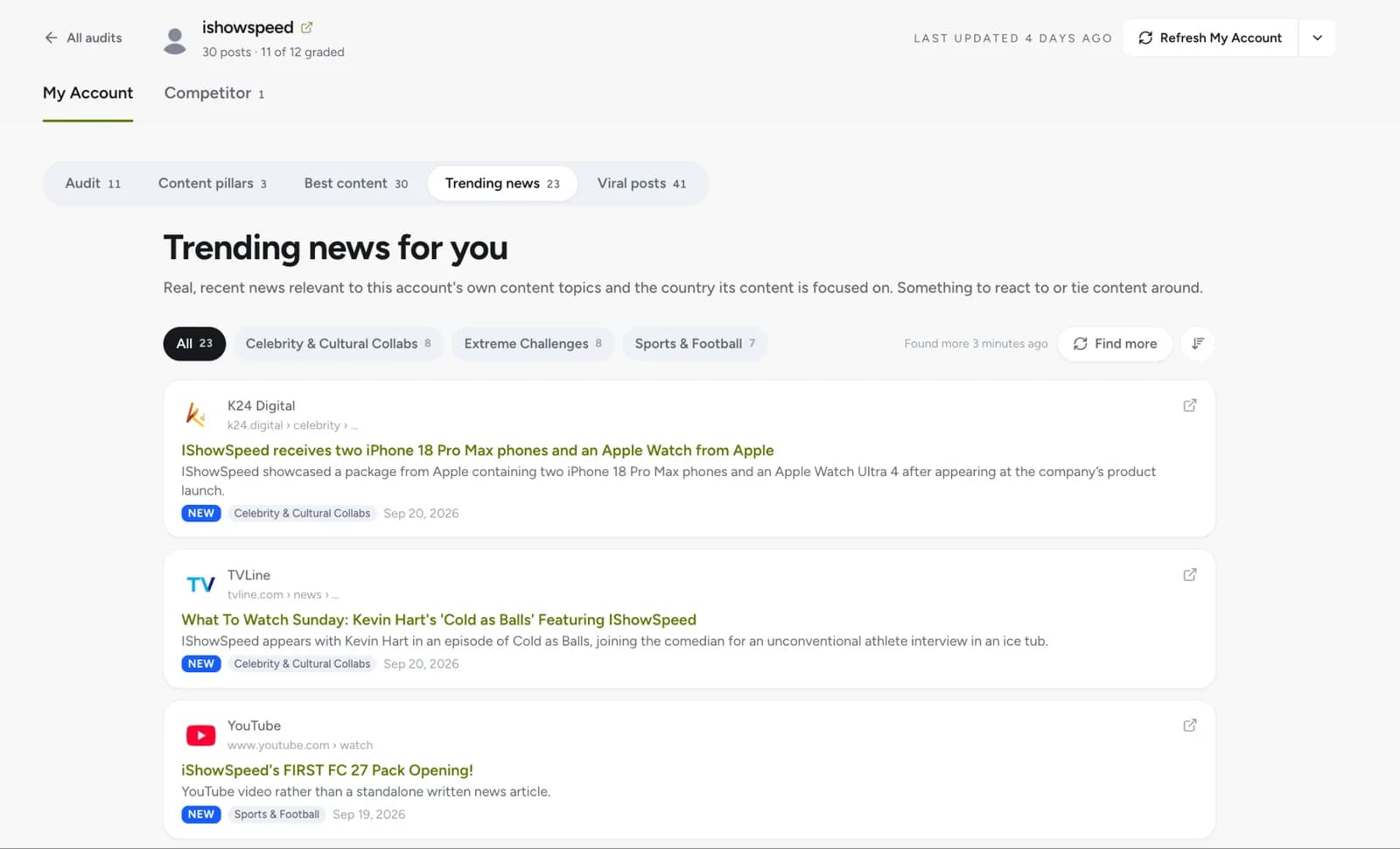Click the 'Found more 3 minutes ago' text
The width and height of the screenshot is (1400, 849).
[x=976, y=343]
